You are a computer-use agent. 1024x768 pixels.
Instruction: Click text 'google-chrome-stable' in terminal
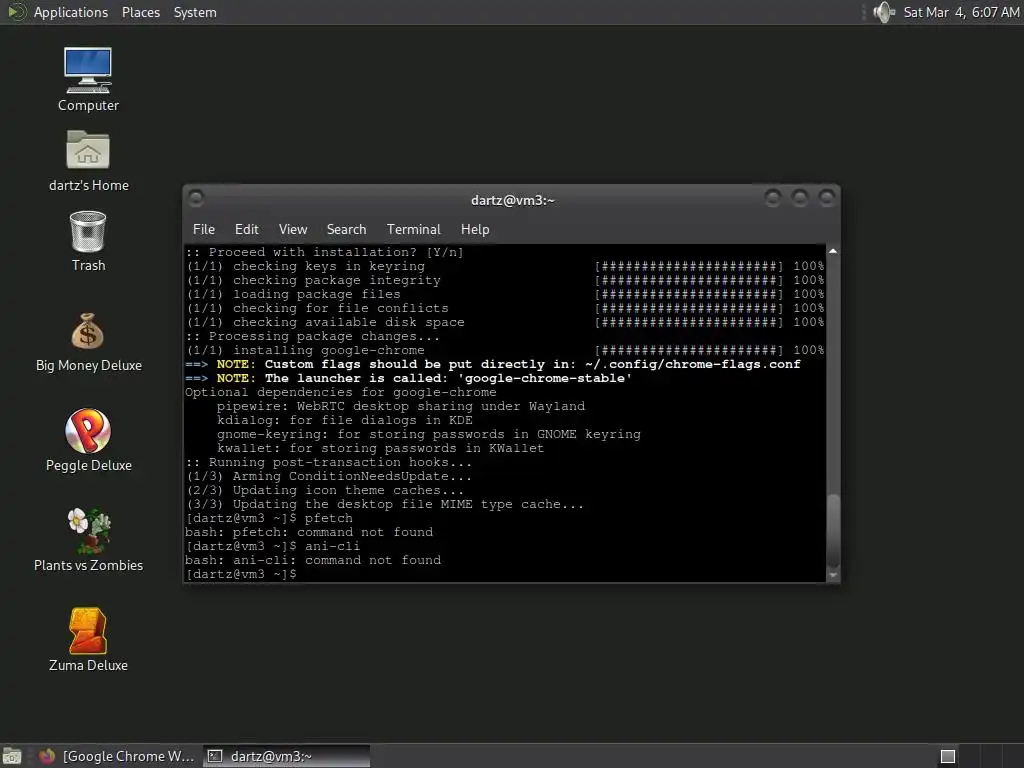(x=545, y=378)
